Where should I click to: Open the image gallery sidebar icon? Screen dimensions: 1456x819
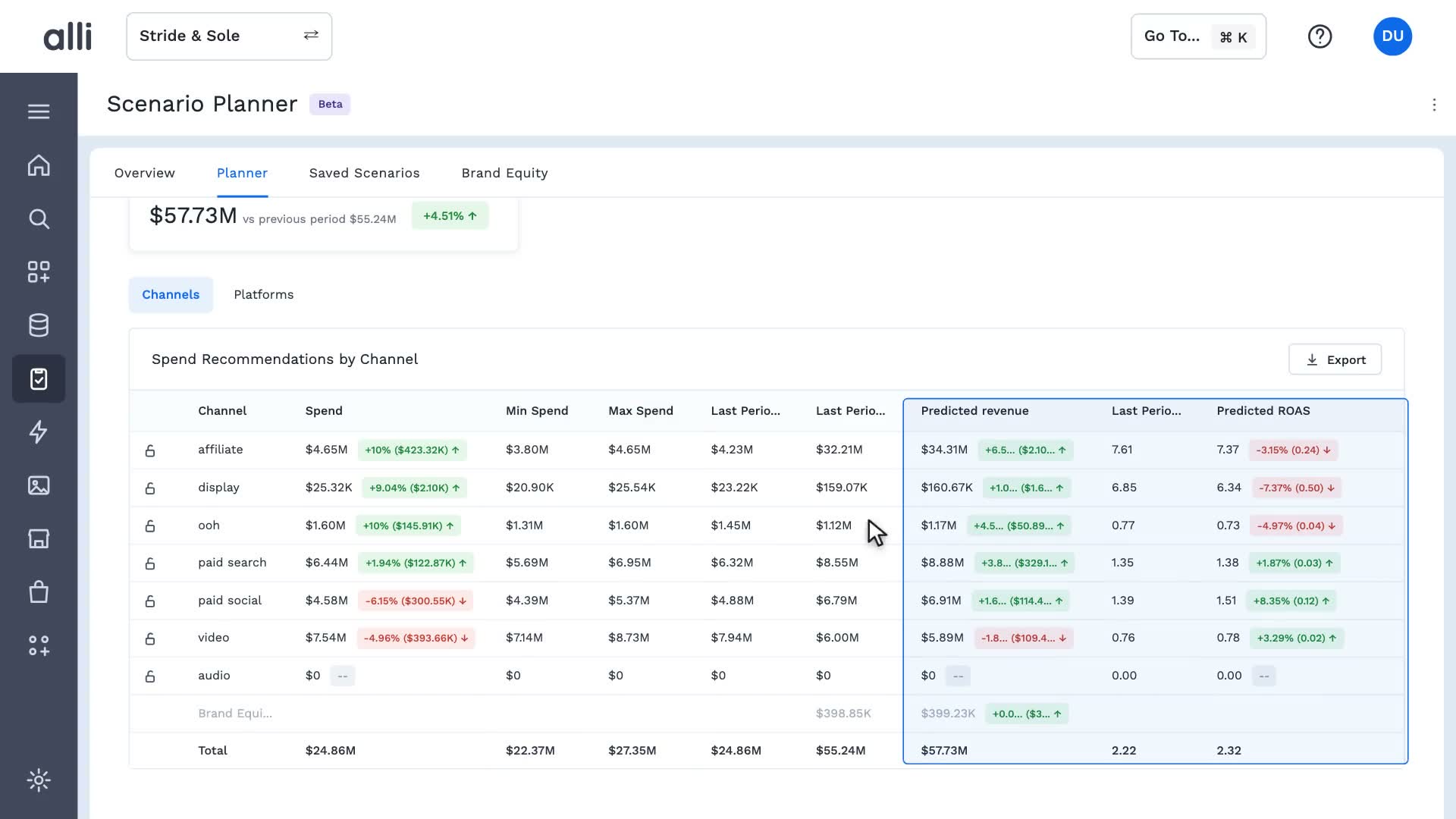coord(39,485)
